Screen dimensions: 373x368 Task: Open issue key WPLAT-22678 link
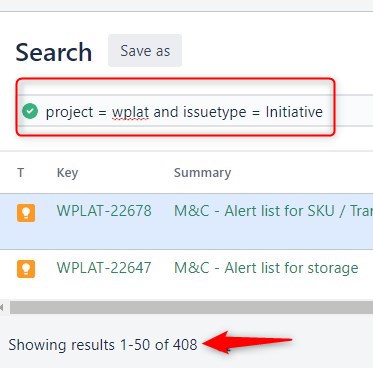click(104, 211)
